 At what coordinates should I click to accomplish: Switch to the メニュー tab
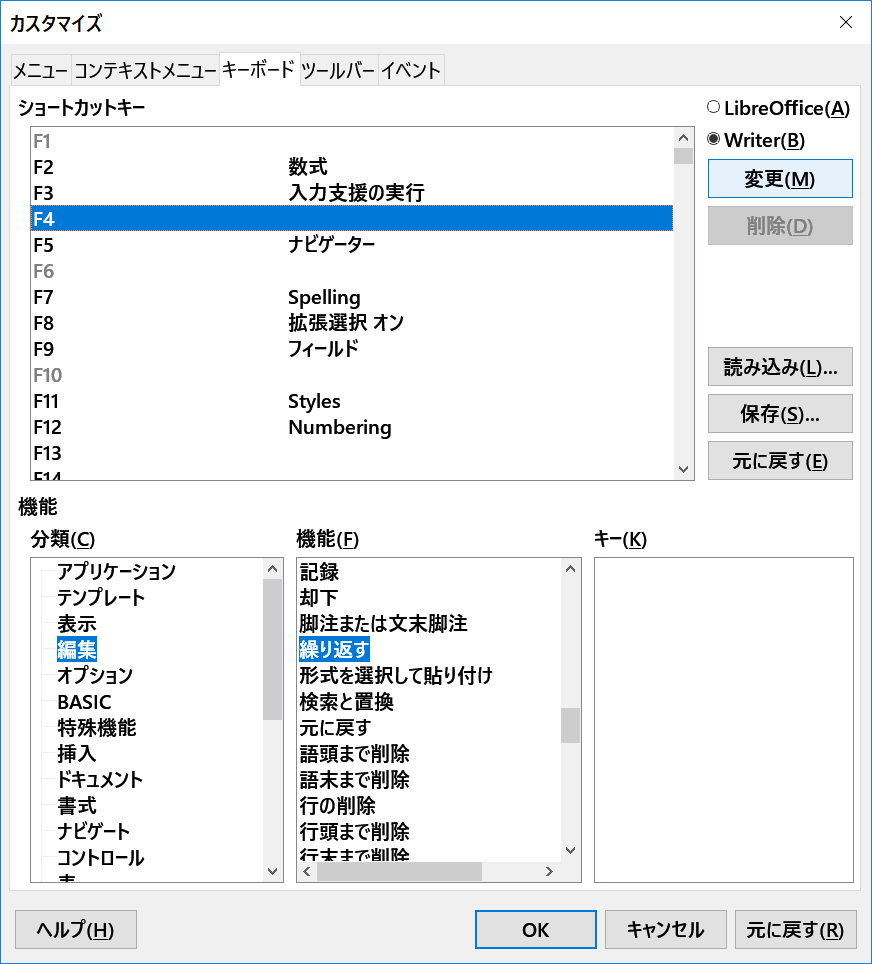tap(40, 71)
